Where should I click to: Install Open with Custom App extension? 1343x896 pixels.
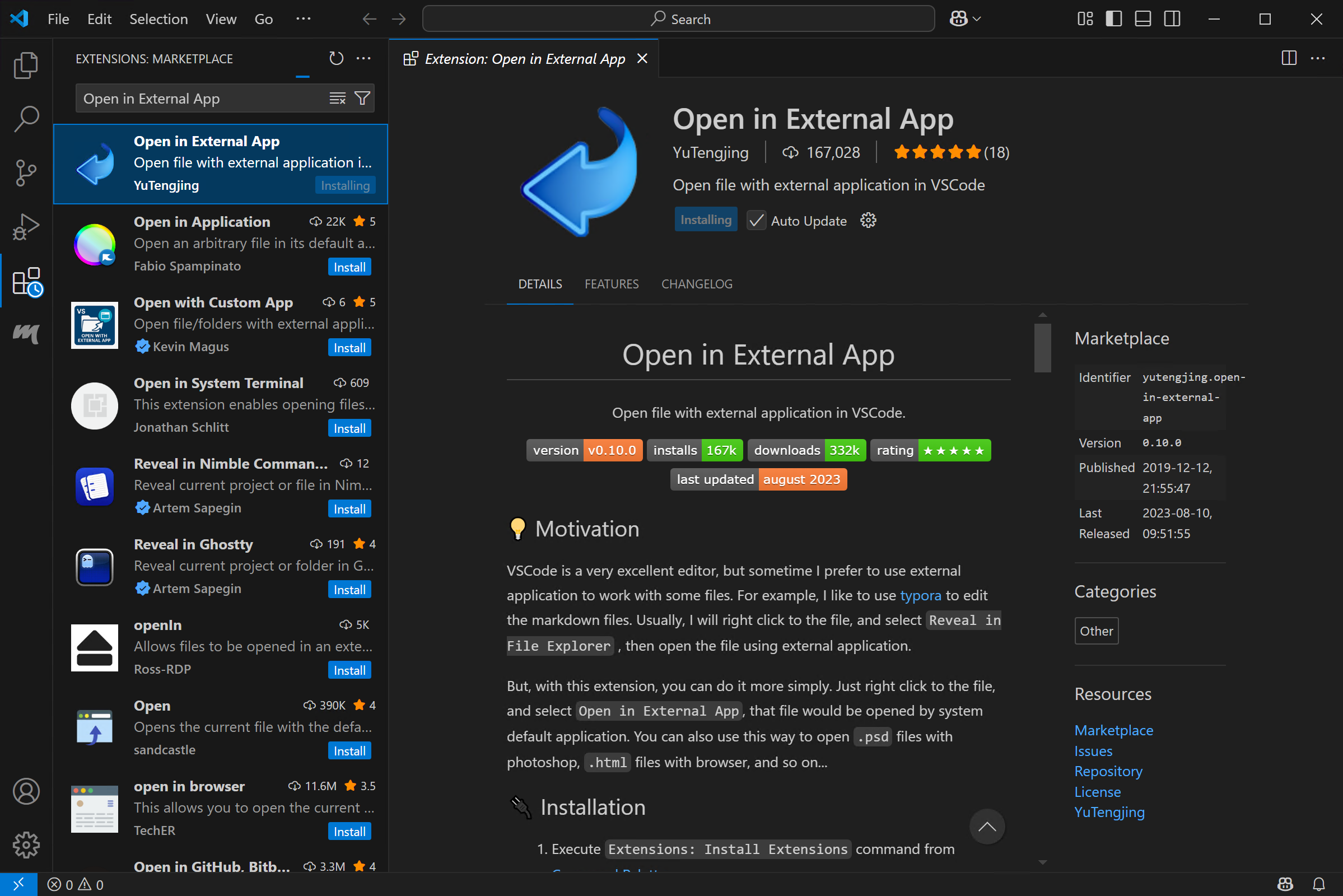point(349,347)
